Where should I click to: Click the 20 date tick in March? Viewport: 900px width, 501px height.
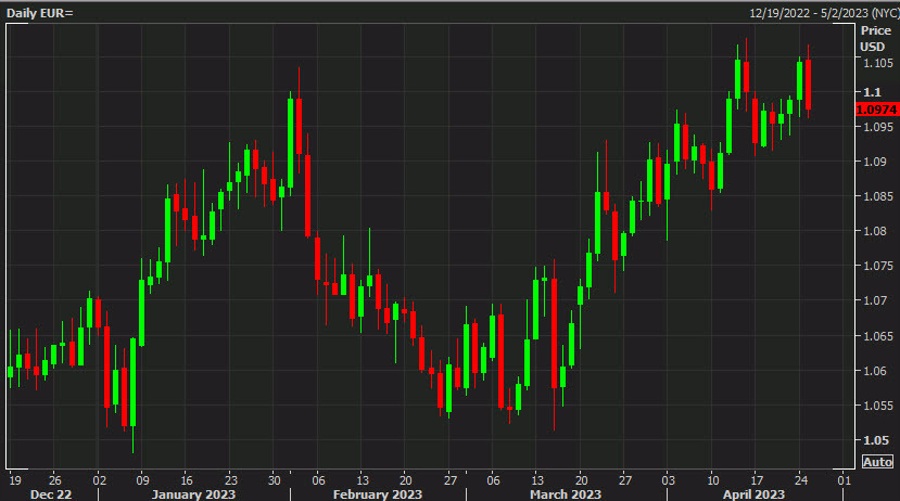tap(581, 480)
